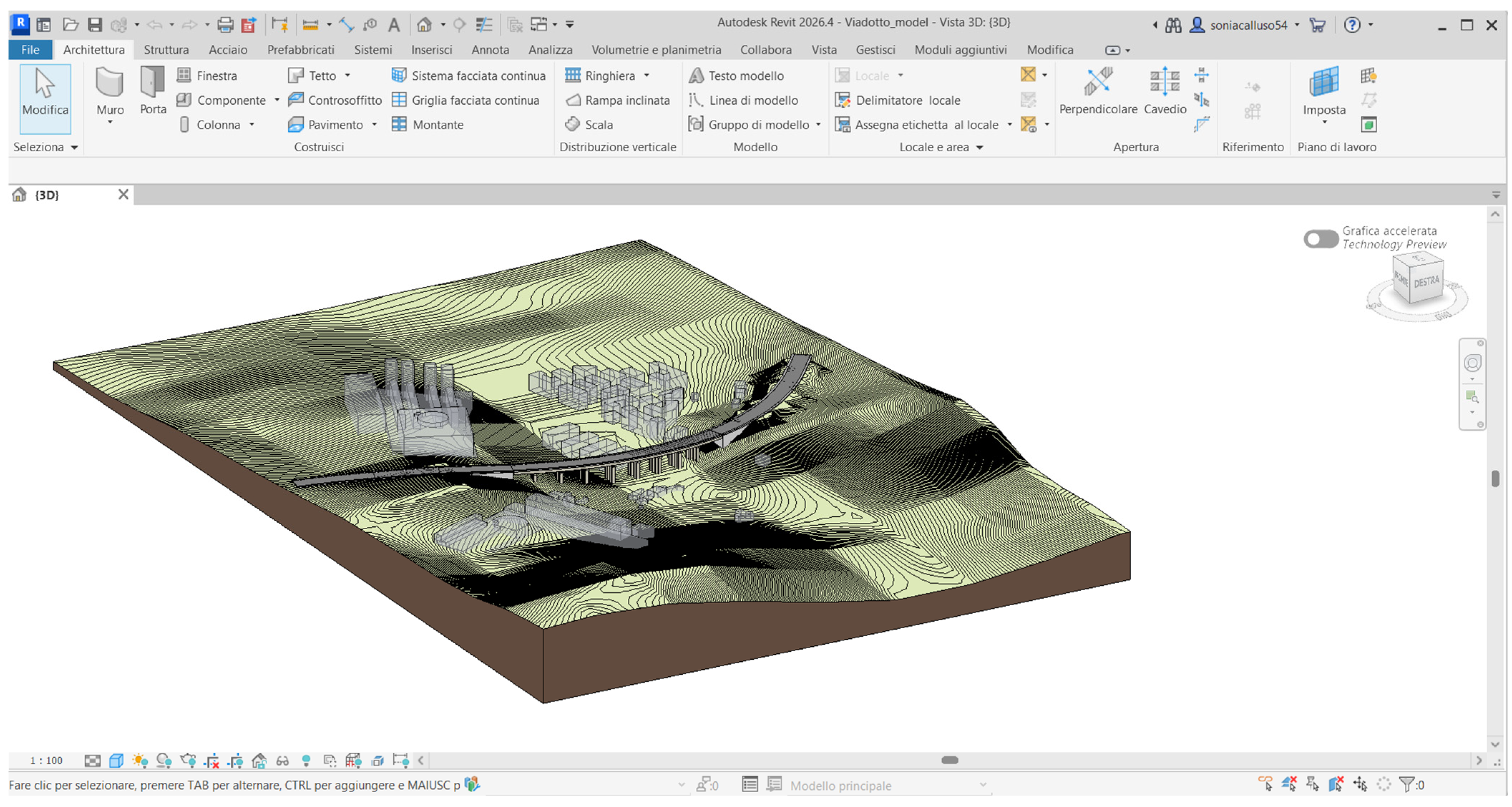This screenshot has height=807, width=1512.
Task: Click the File button
Action: [x=30, y=50]
